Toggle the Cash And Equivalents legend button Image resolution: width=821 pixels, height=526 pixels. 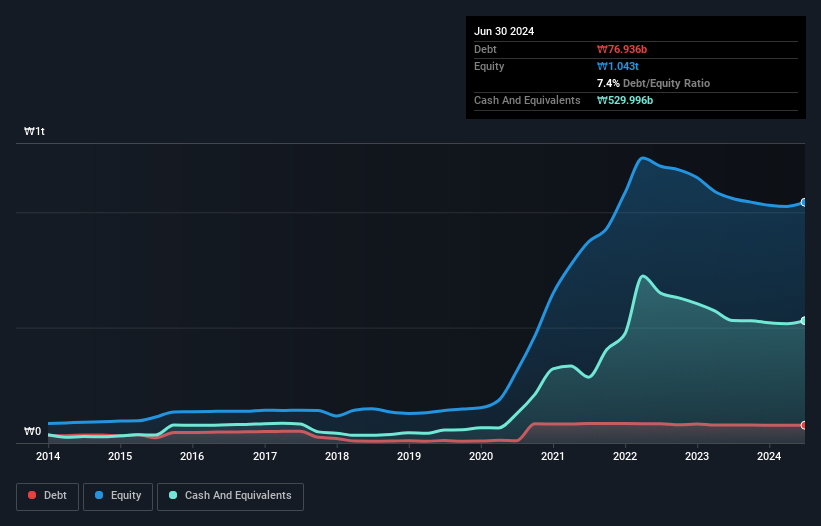[x=230, y=496]
